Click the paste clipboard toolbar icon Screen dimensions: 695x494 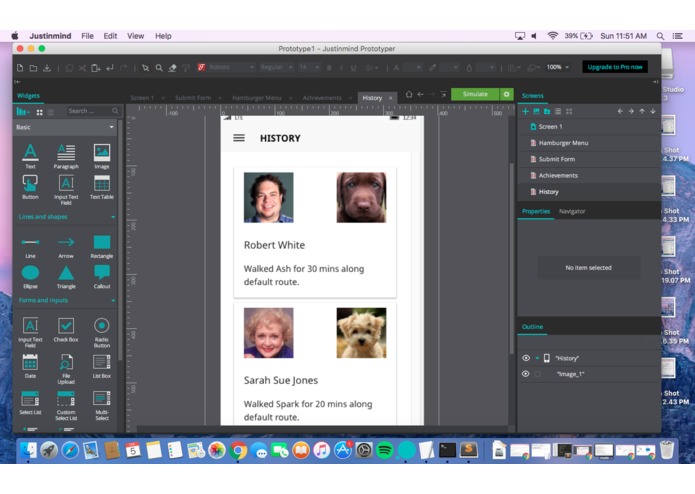[x=96, y=68]
